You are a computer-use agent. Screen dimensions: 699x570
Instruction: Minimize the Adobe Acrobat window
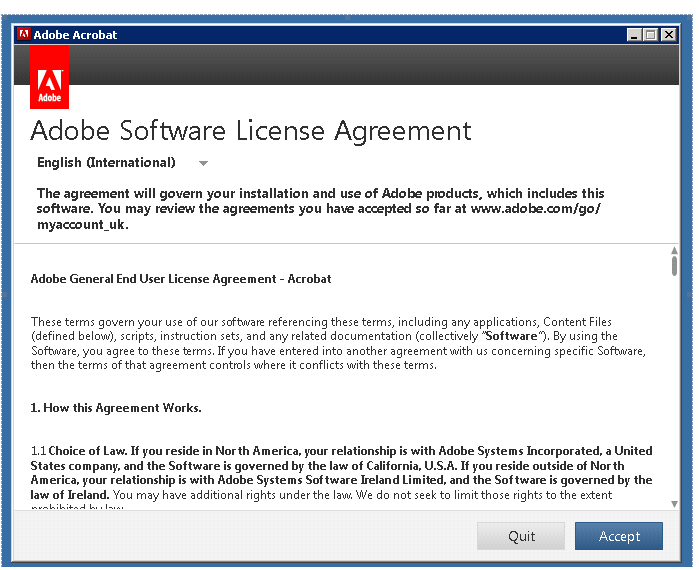click(x=635, y=35)
